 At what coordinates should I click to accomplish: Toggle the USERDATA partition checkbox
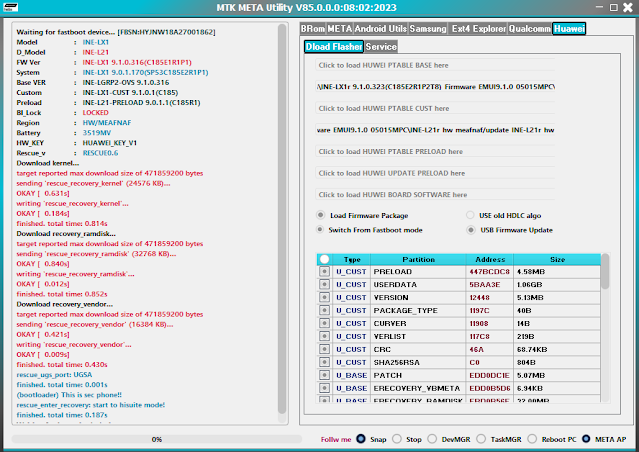[324, 284]
